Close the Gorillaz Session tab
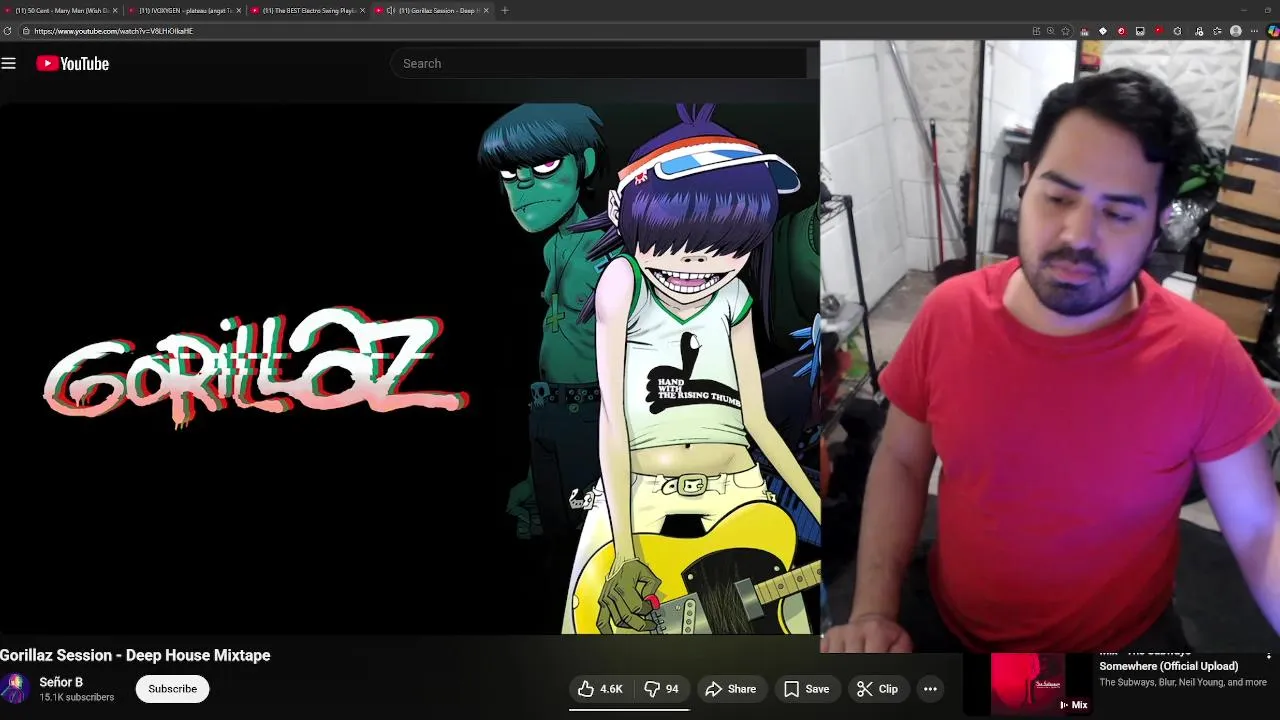This screenshot has width=1280, height=720. (486, 10)
